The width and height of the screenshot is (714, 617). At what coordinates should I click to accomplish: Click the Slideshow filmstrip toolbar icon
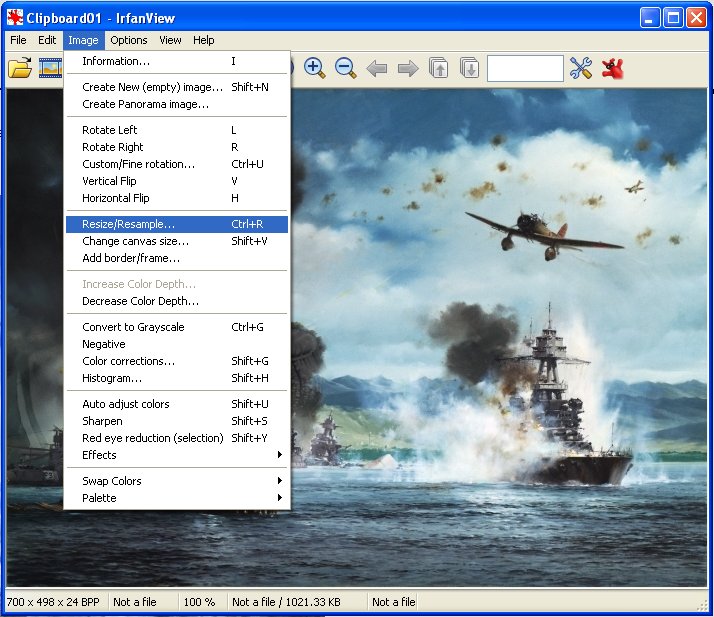pos(50,68)
